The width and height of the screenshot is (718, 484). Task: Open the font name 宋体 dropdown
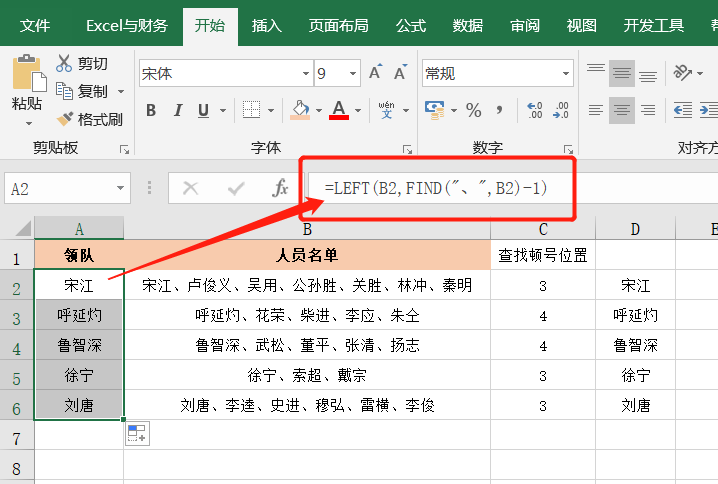[306, 73]
